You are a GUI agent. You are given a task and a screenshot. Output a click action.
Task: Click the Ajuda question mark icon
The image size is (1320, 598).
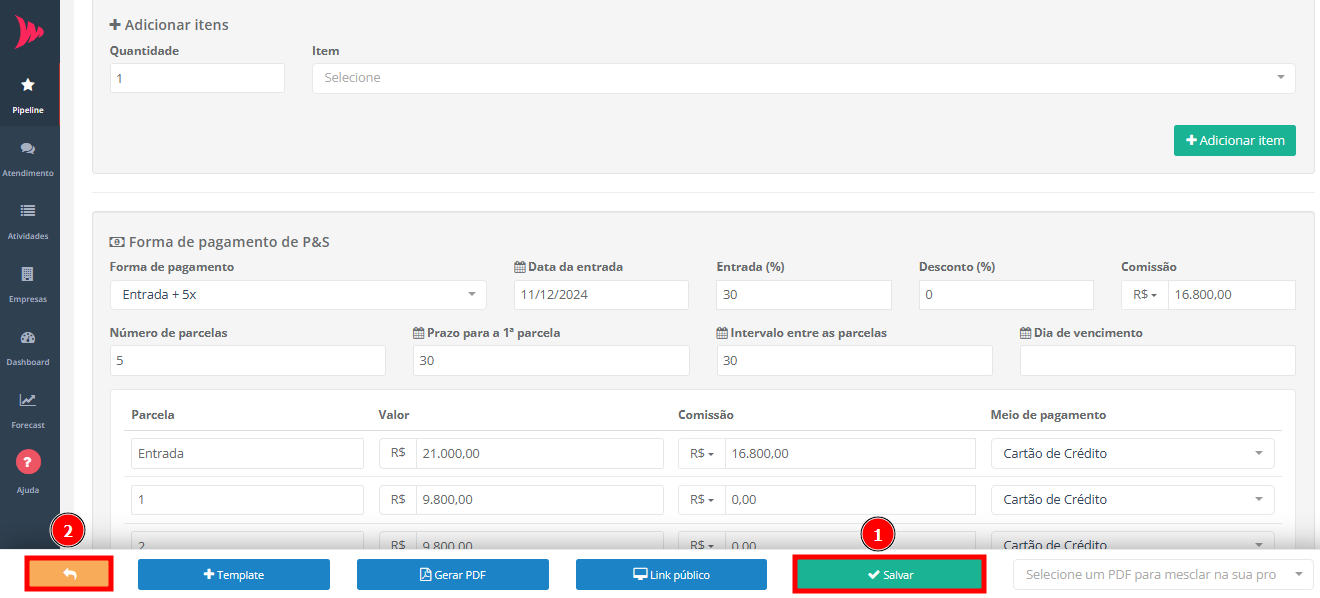28,462
